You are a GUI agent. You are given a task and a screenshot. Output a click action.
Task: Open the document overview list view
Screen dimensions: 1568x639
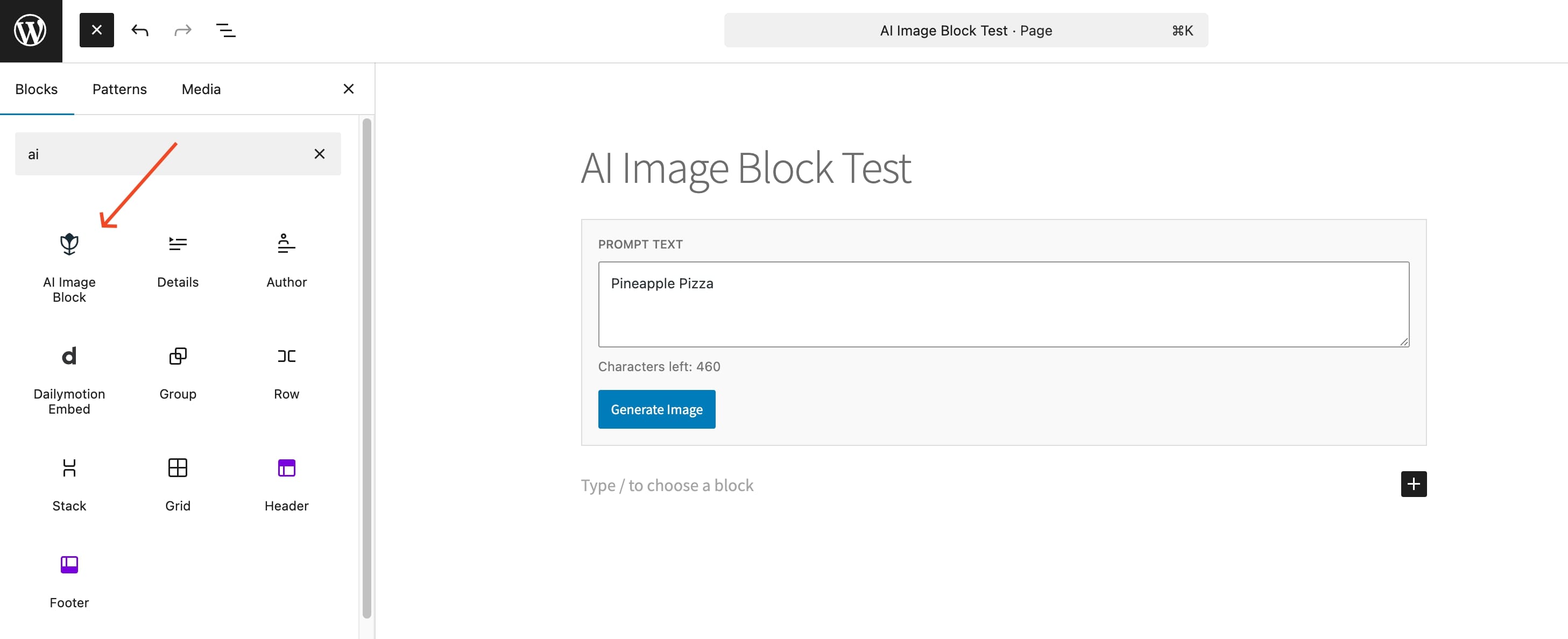click(226, 30)
